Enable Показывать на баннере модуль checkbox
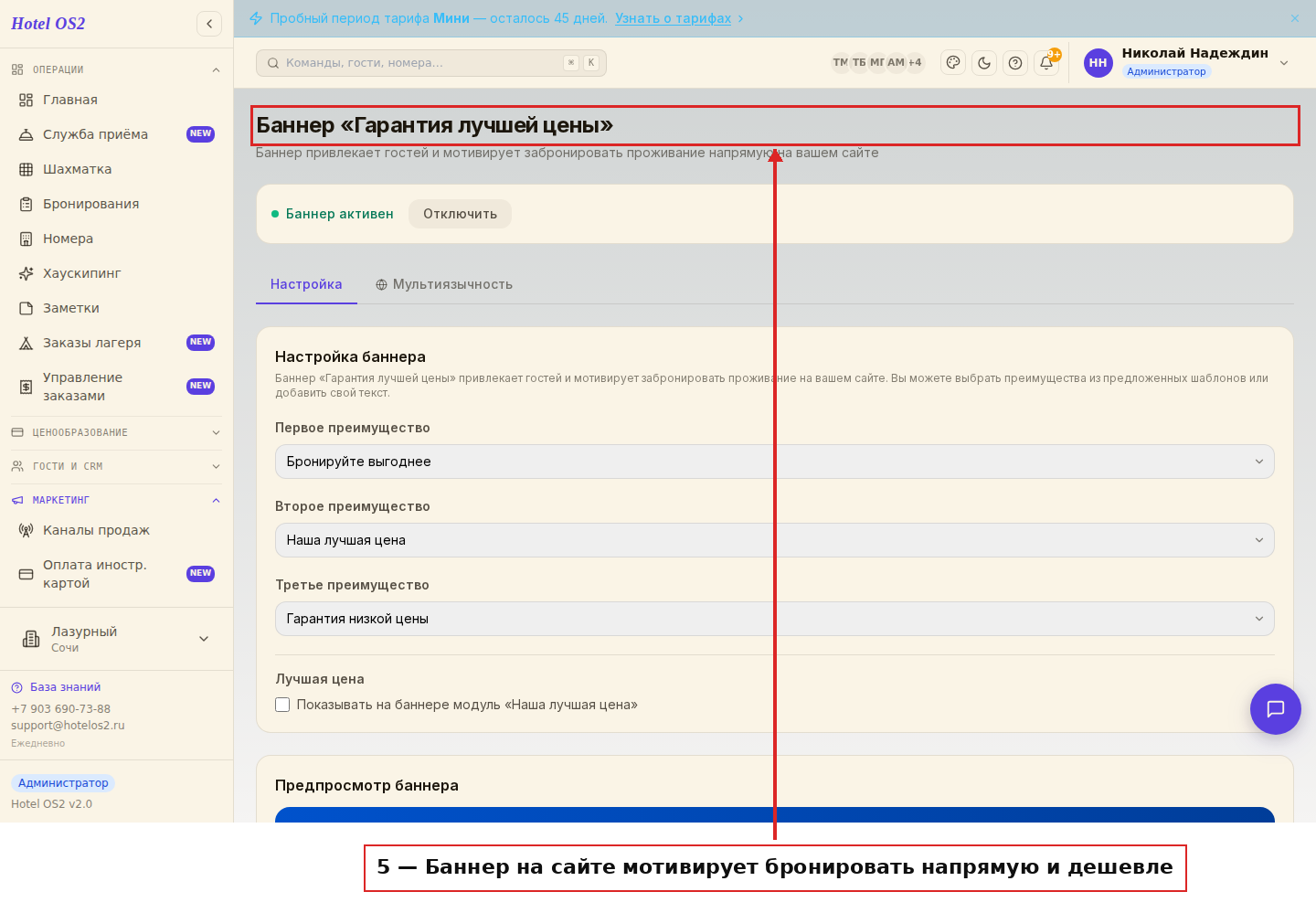1316x913 pixels. pos(282,705)
